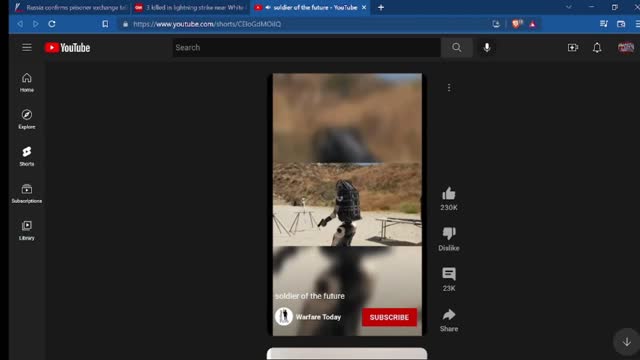
Task: Dislike the soldier of the future short
Action: pos(449,233)
